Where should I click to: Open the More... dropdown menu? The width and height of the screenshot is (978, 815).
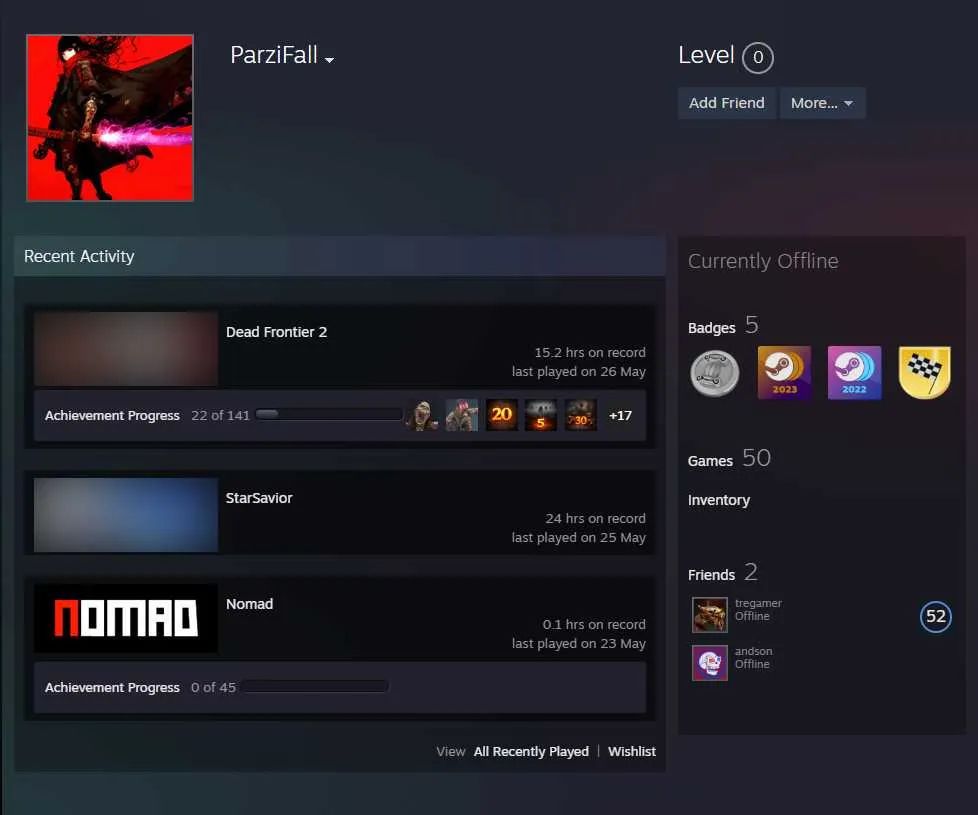(x=822, y=103)
